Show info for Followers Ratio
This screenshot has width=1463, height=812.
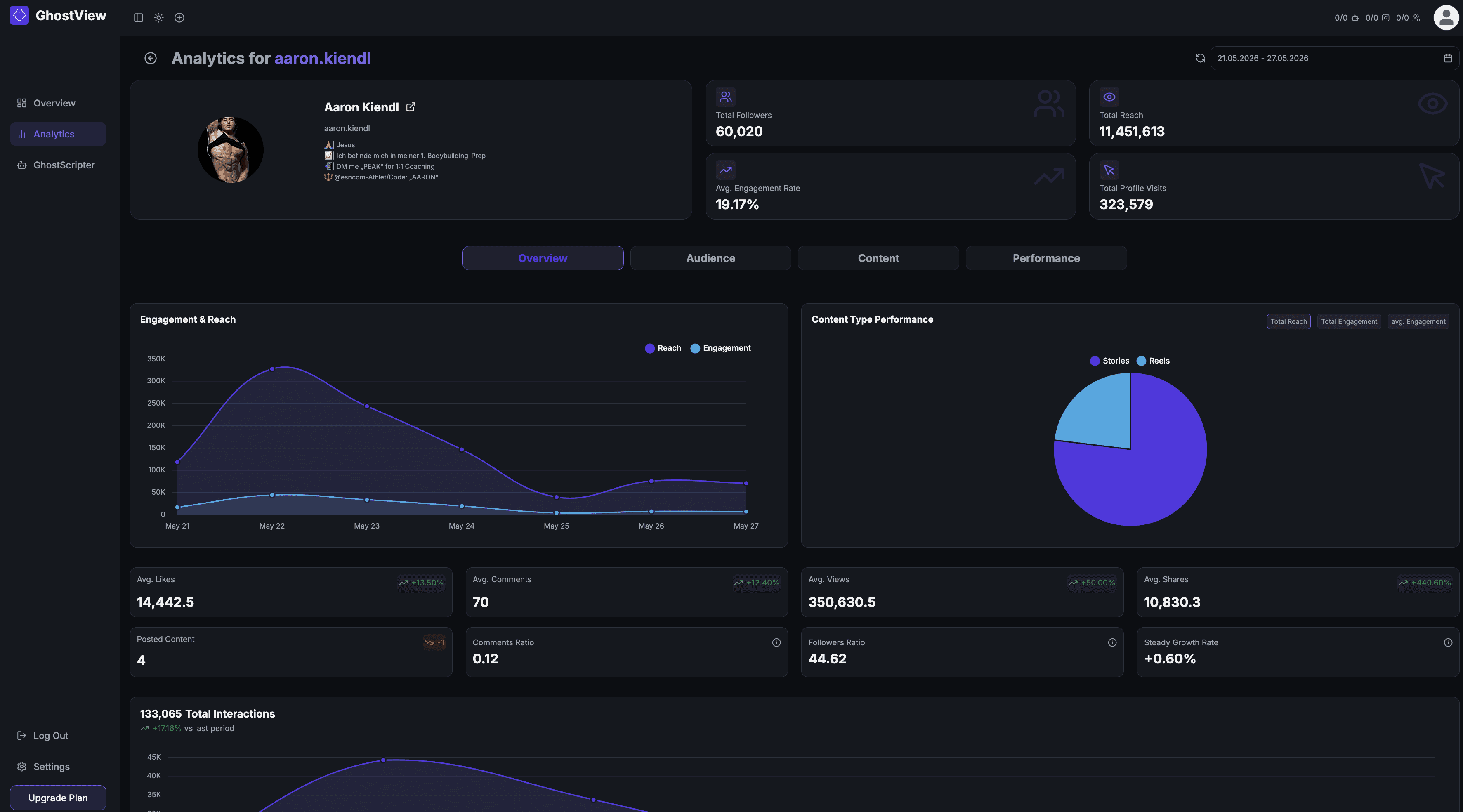pos(1111,642)
